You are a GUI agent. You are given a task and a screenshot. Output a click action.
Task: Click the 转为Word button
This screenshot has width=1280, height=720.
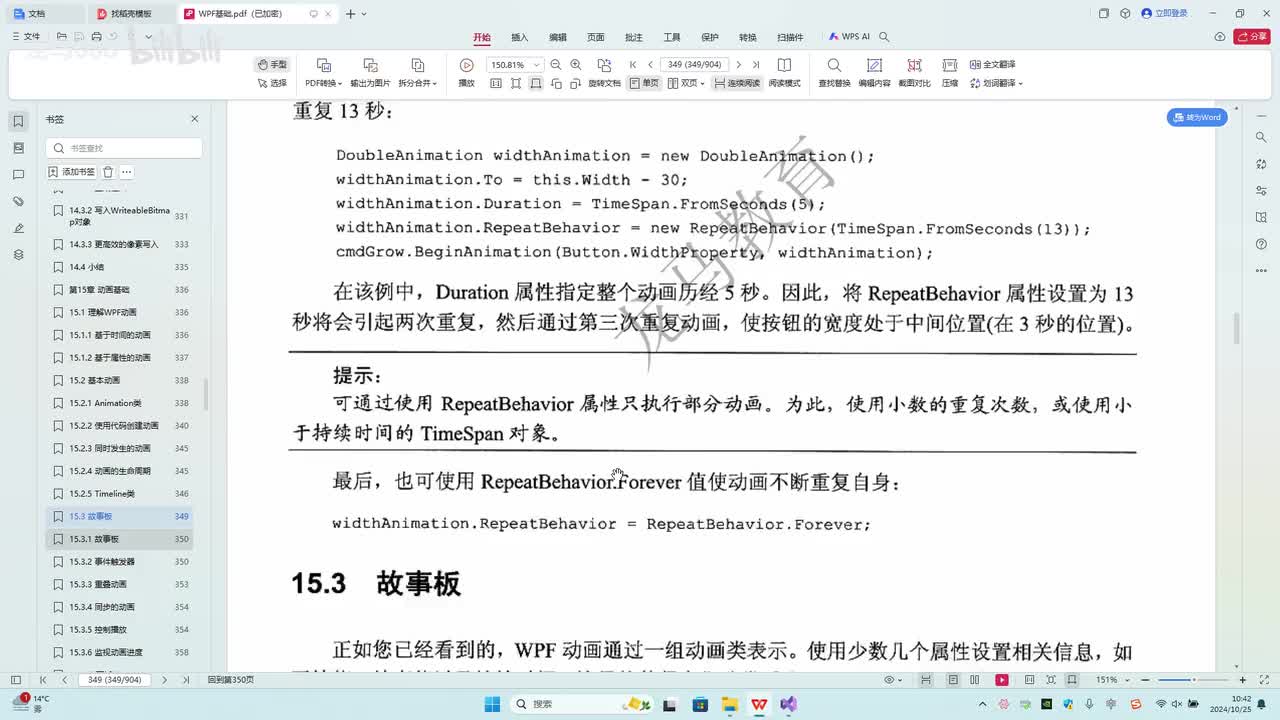tap(1197, 117)
